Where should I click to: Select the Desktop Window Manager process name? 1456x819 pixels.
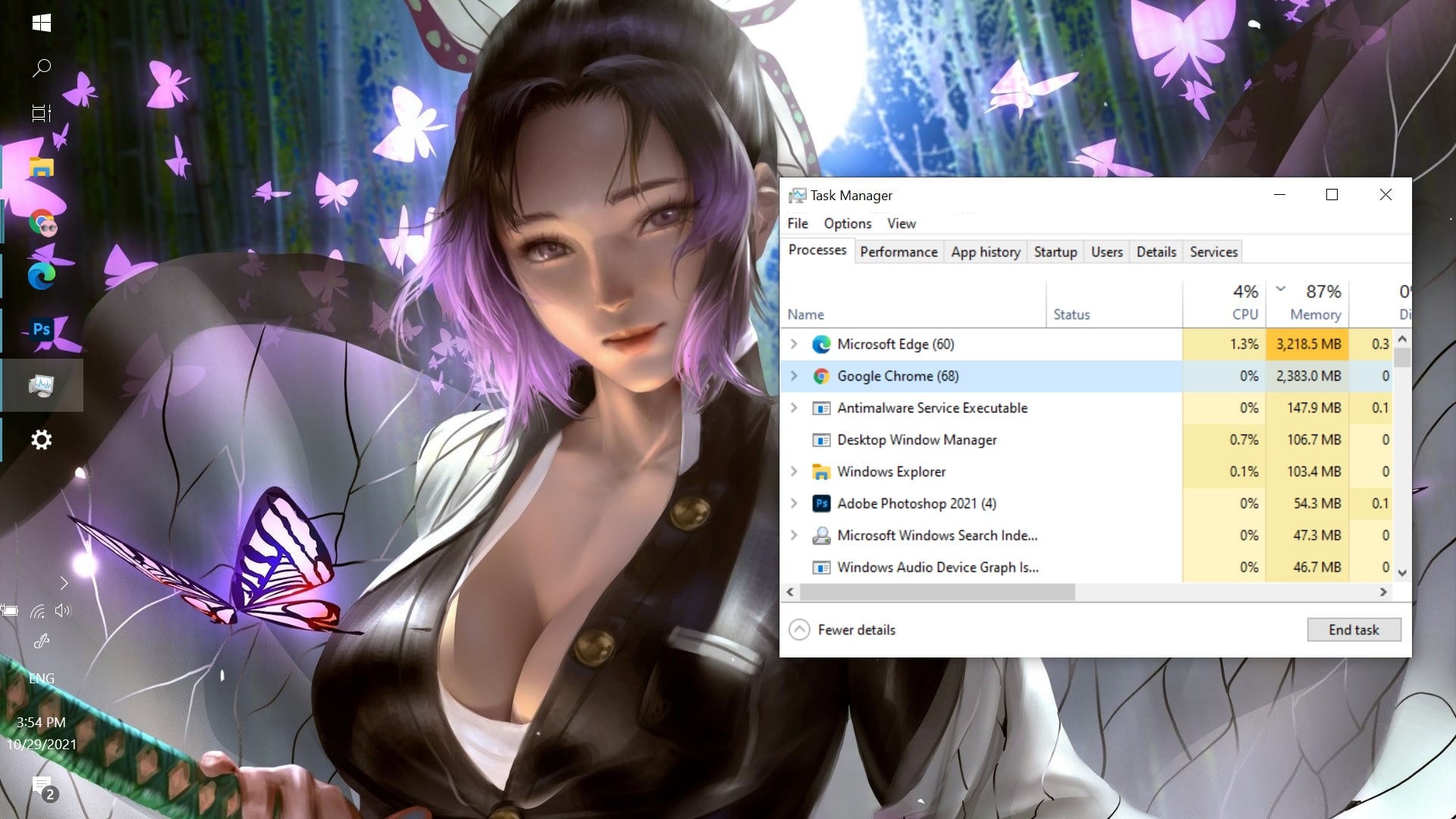pos(917,440)
